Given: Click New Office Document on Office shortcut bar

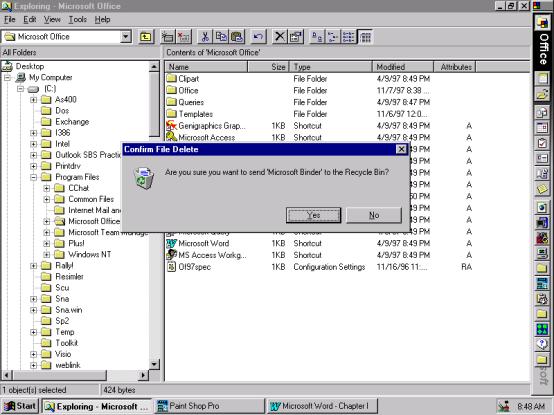Looking at the screenshot, I should (x=542, y=78).
